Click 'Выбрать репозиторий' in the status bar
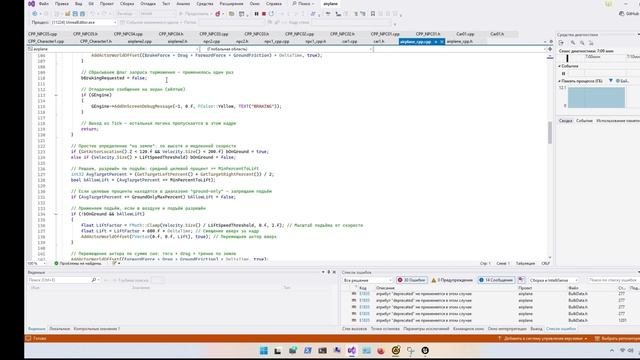640x360 pixels. 618,338
